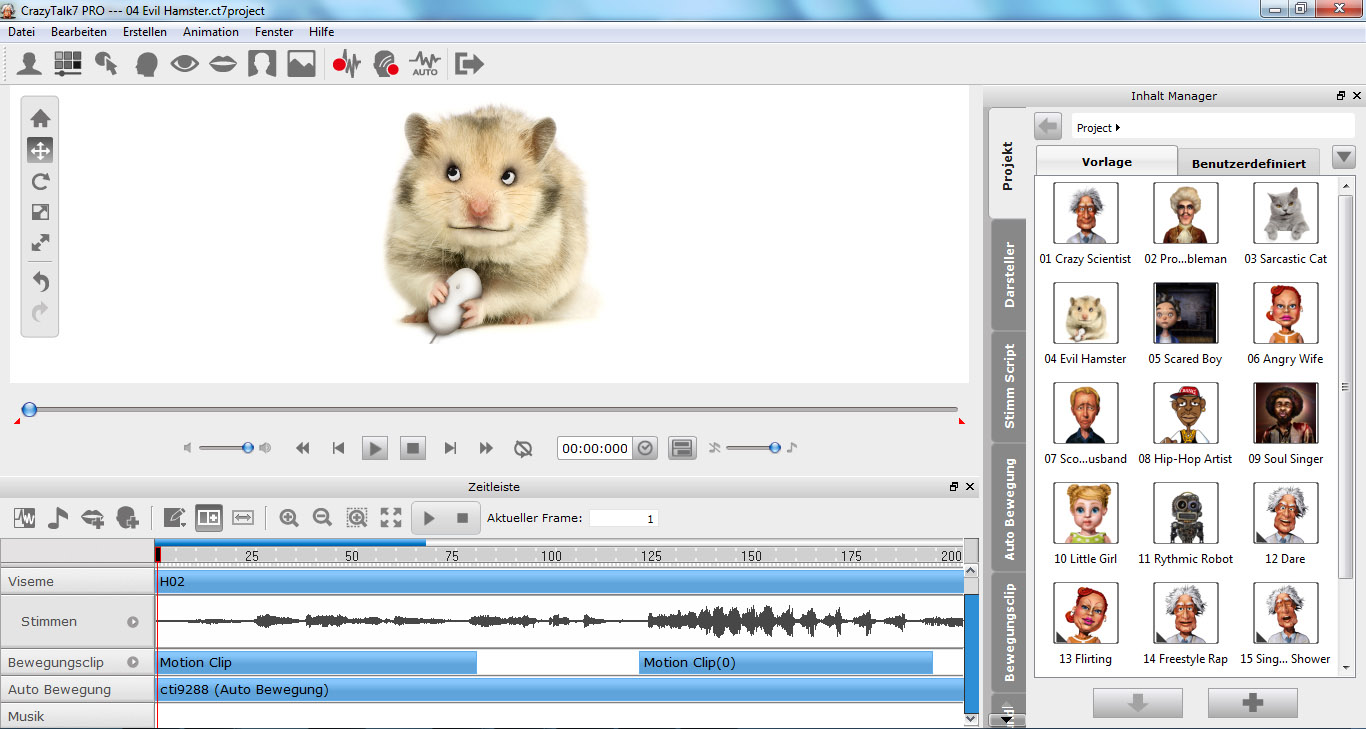
Task: Expand the Stimmen track arrow
Action: [x=133, y=622]
